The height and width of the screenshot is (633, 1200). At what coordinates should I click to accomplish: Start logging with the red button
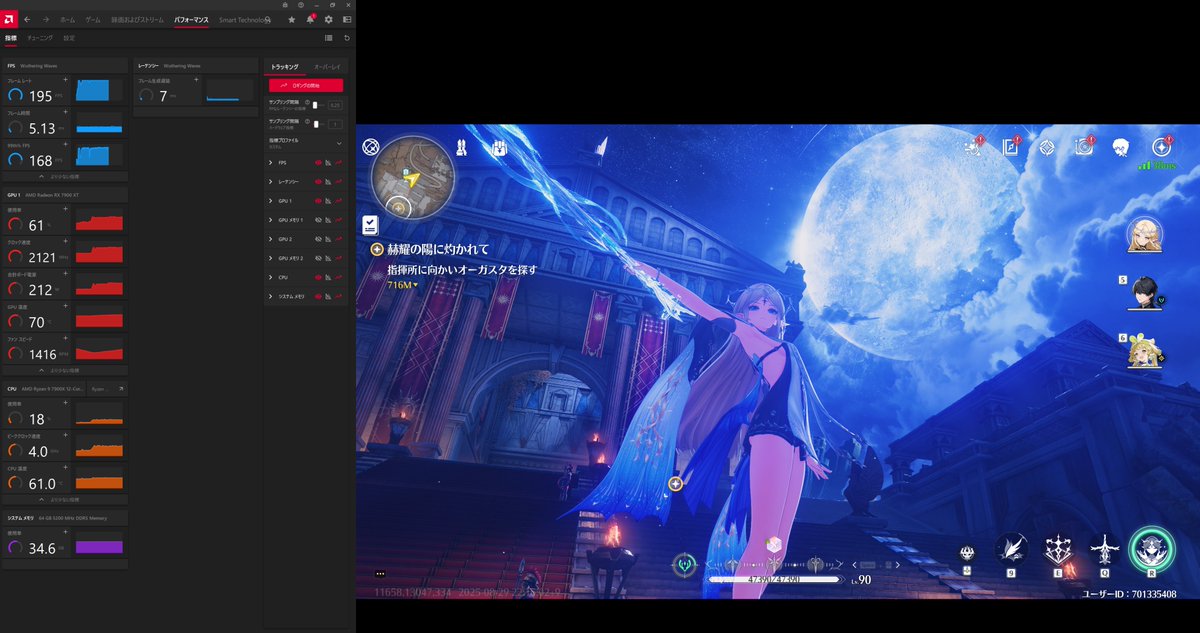click(306, 86)
